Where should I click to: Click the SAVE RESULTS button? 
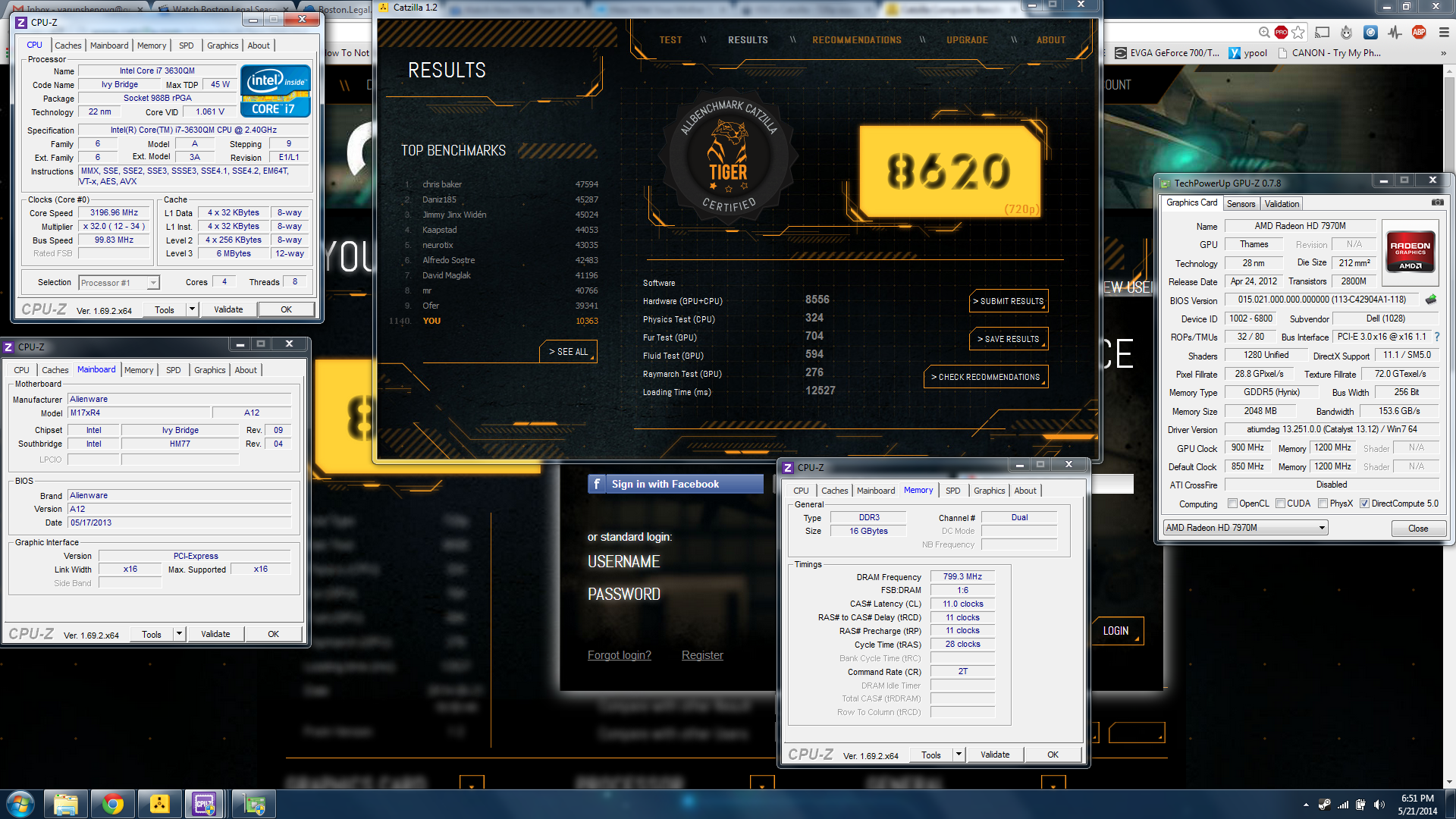click(1009, 339)
